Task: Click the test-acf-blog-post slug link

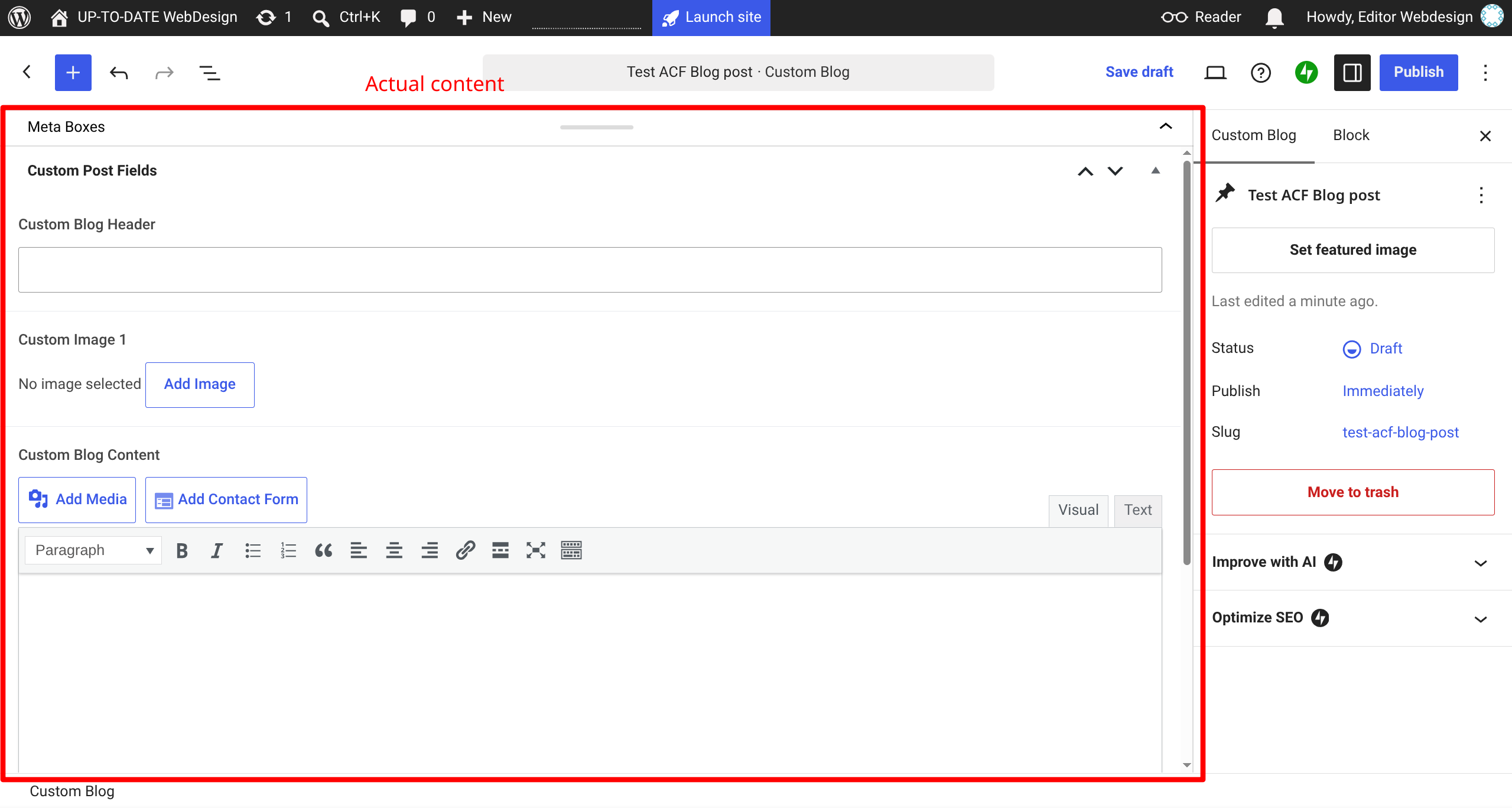Action: (x=1400, y=432)
